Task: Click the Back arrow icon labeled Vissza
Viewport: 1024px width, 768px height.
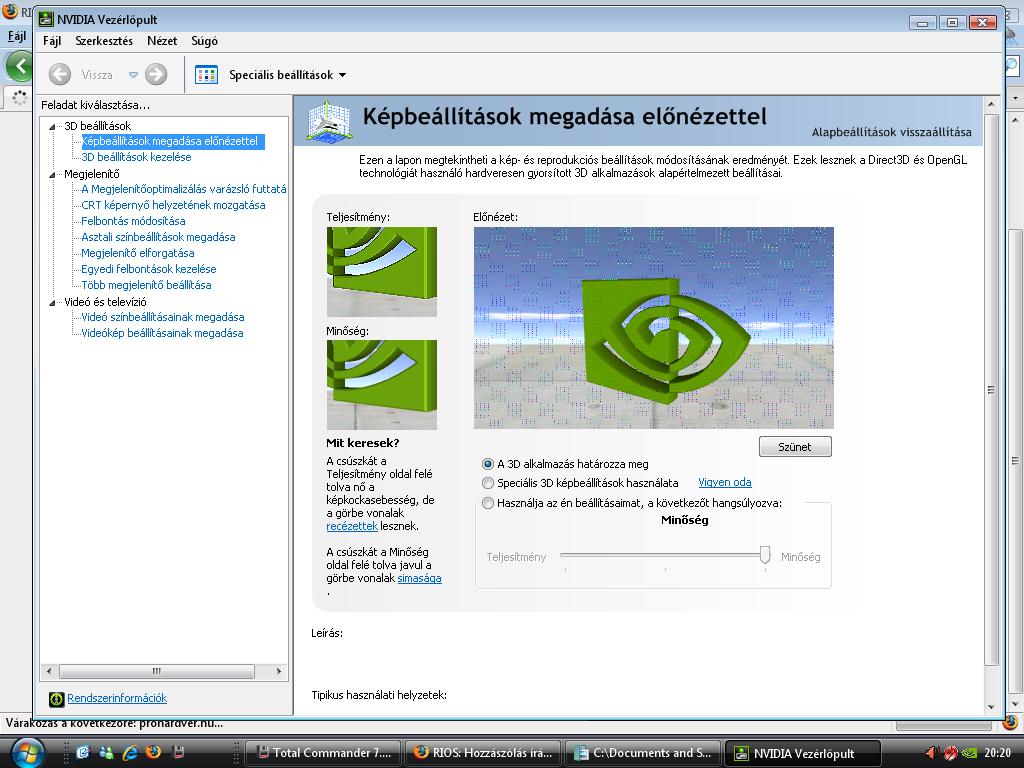Action: (60, 74)
